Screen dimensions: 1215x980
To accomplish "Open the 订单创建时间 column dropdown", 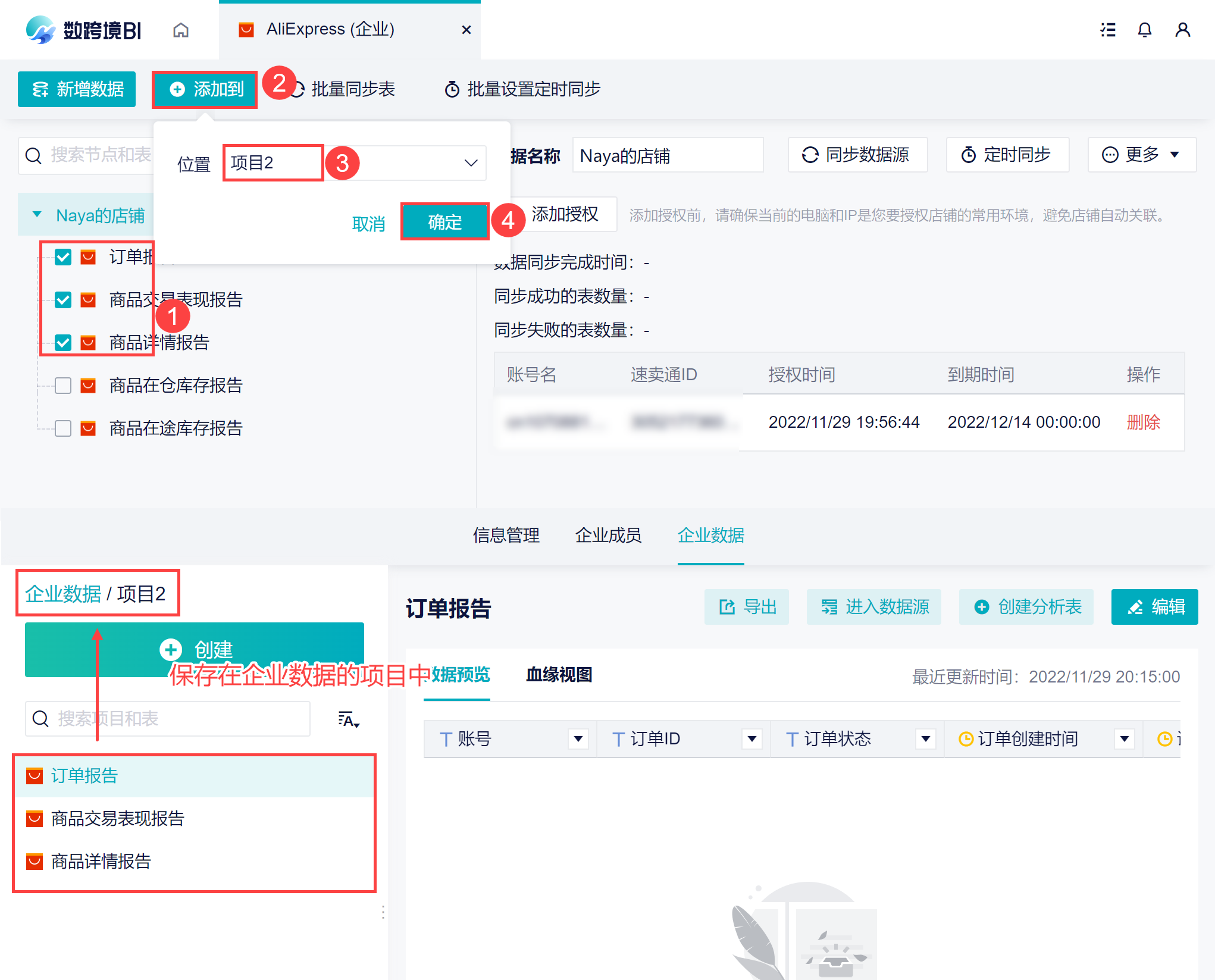I will [x=1125, y=739].
